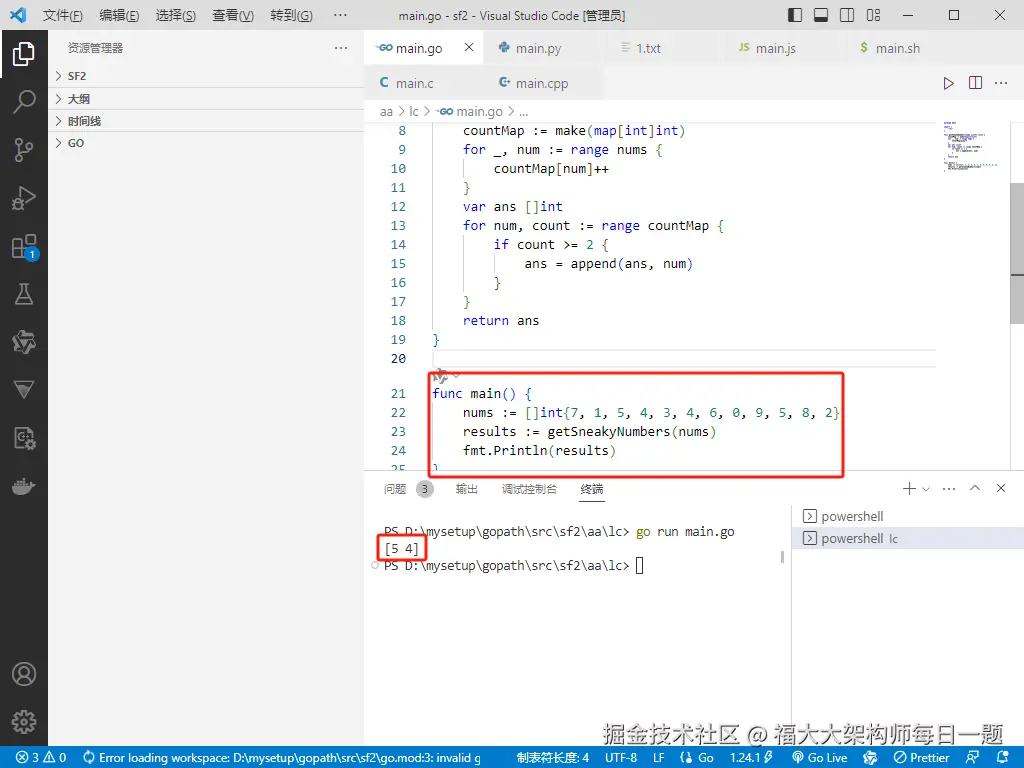The height and width of the screenshot is (768, 1024).
Task: Click the Go Live status bar item
Action: [x=820, y=758]
